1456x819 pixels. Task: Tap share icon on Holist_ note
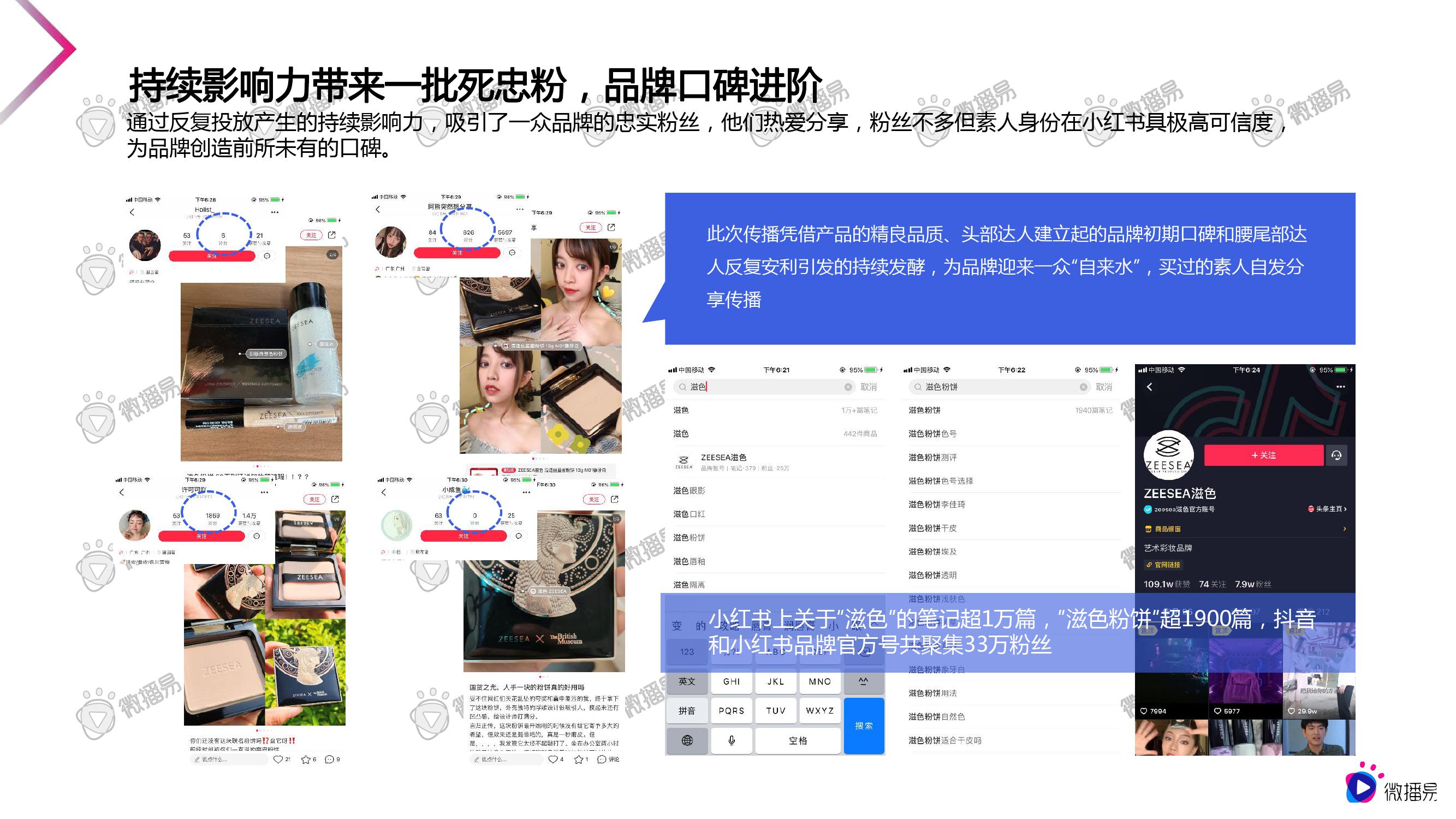[332, 235]
